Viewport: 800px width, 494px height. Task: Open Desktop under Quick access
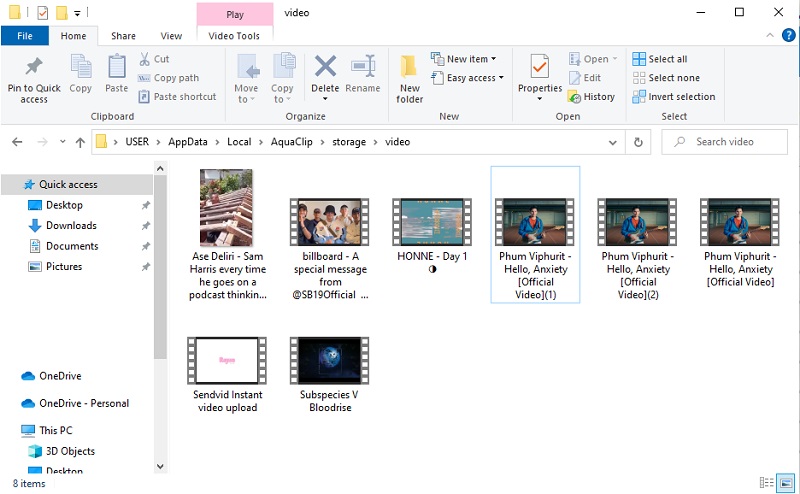tap(64, 205)
